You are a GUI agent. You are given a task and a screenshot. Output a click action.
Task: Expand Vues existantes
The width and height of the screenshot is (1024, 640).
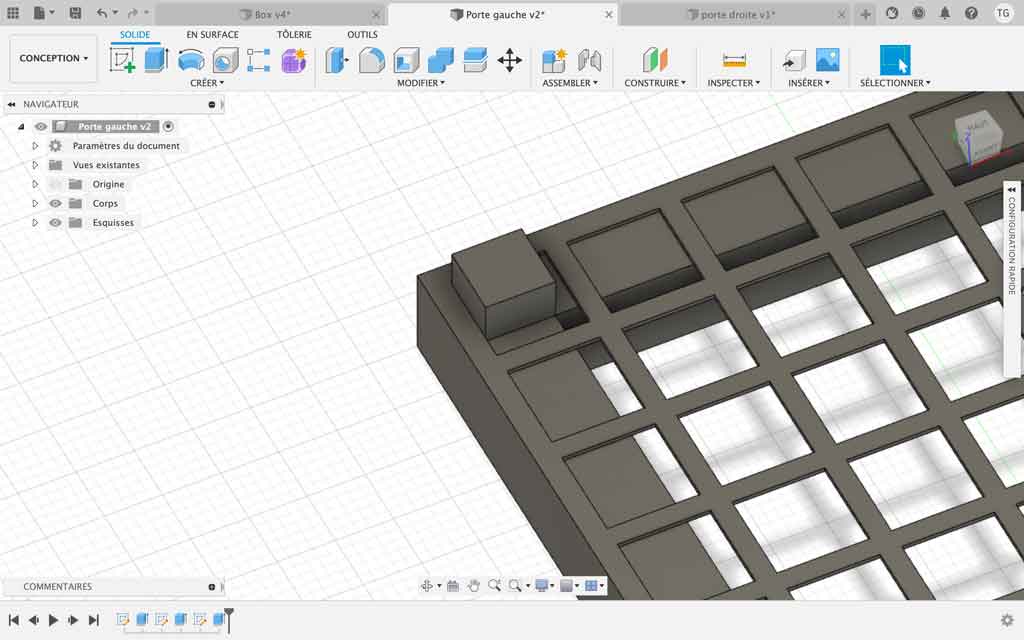click(35, 165)
